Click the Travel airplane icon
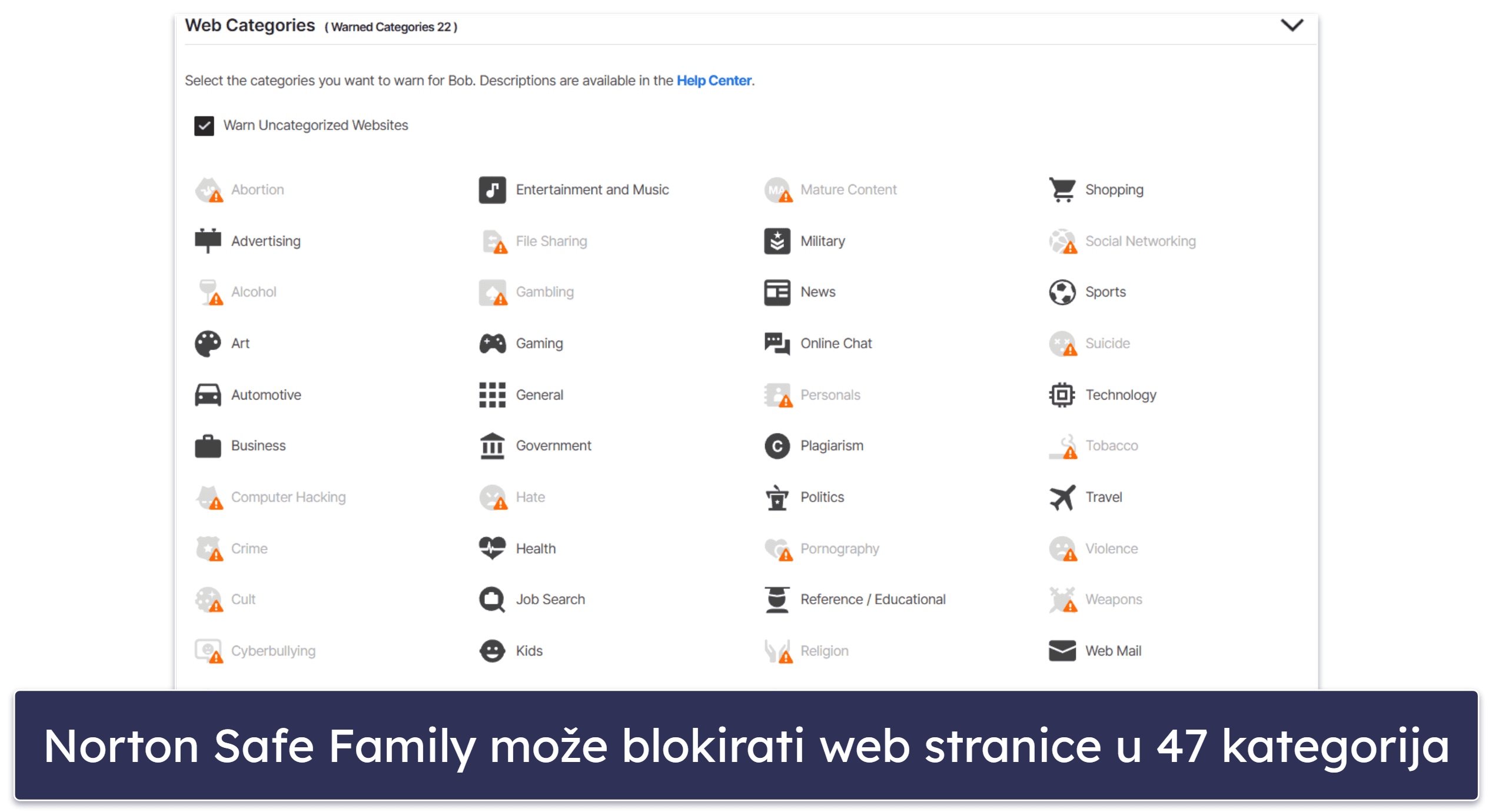 point(1062,497)
